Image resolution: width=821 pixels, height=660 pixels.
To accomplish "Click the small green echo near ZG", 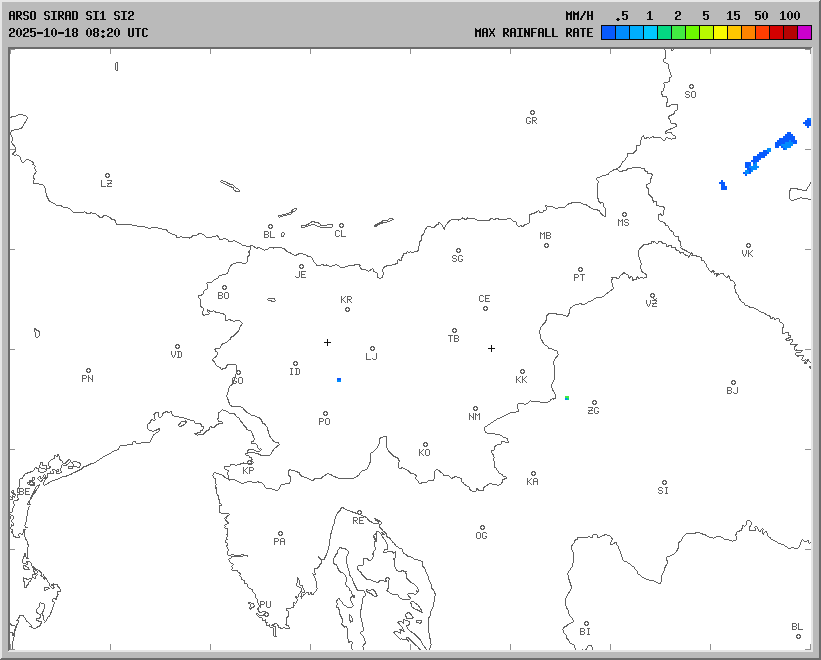I will [567, 398].
